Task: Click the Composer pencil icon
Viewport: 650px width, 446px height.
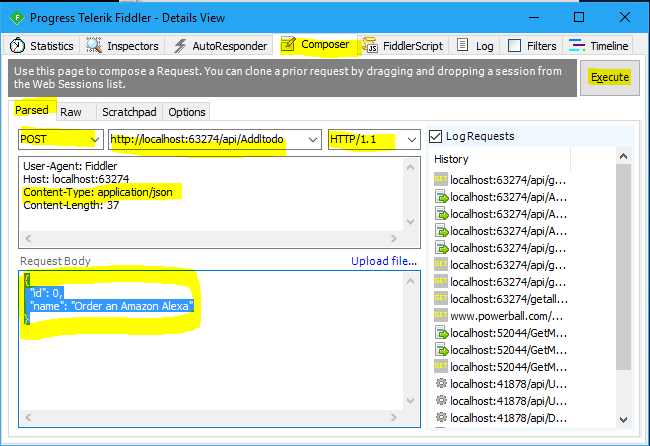Action: [x=288, y=44]
